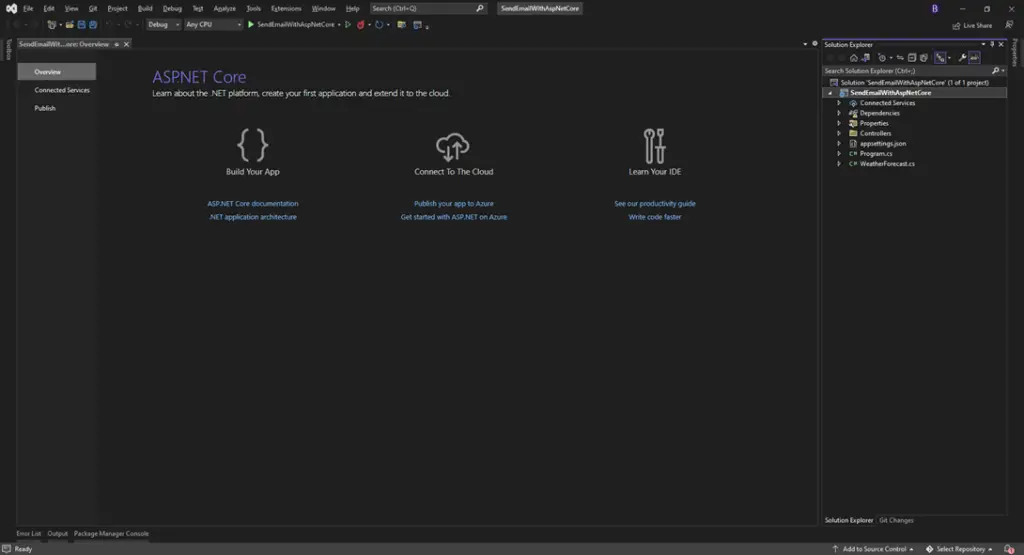Expand Program.cs node

839,153
